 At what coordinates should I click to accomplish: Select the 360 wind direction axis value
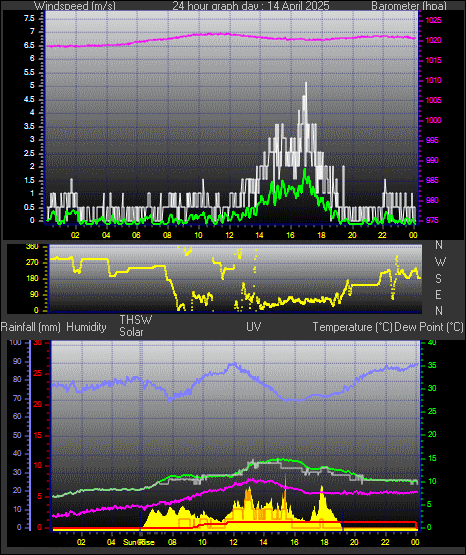coord(32,247)
